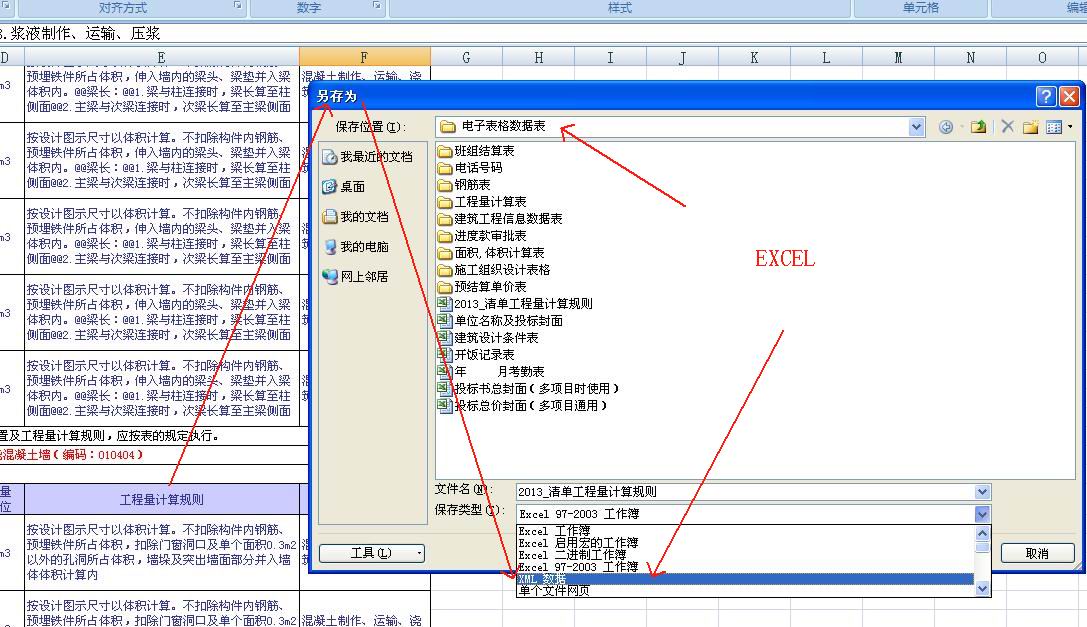
Task: Select column H header in spreadsheet
Action: [x=538, y=58]
